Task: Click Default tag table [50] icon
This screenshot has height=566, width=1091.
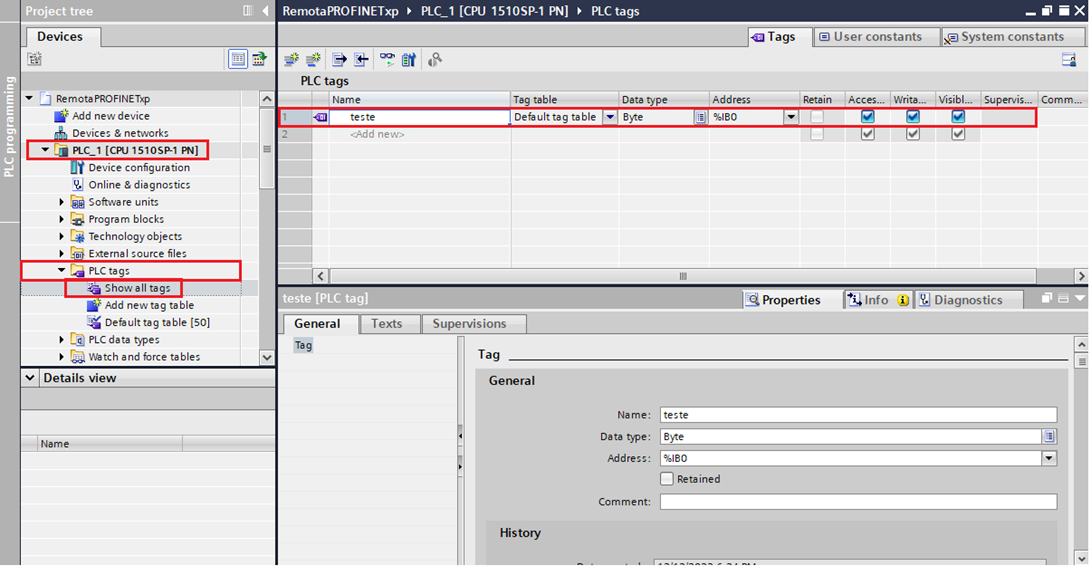Action: click(x=94, y=323)
